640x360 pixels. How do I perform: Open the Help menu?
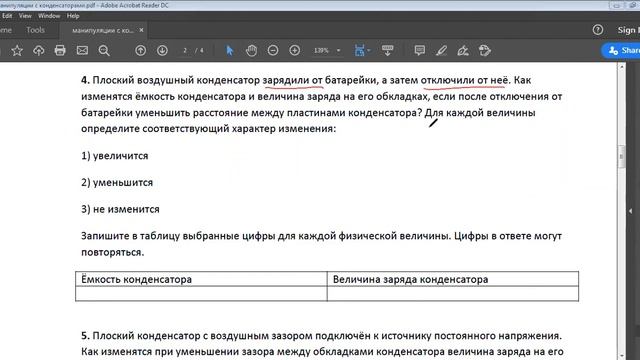pos(73,16)
